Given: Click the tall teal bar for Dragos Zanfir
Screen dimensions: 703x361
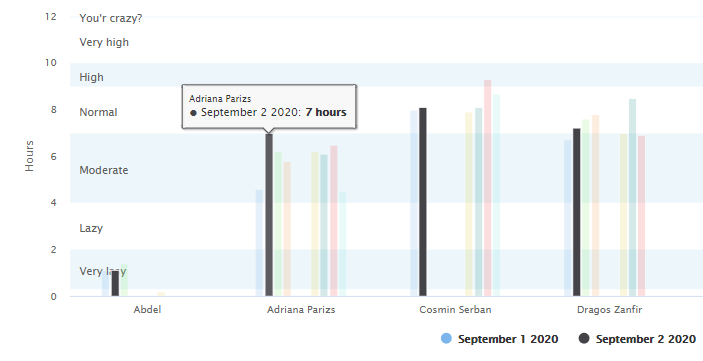Looking at the screenshot, I should (x=632, y=198).
